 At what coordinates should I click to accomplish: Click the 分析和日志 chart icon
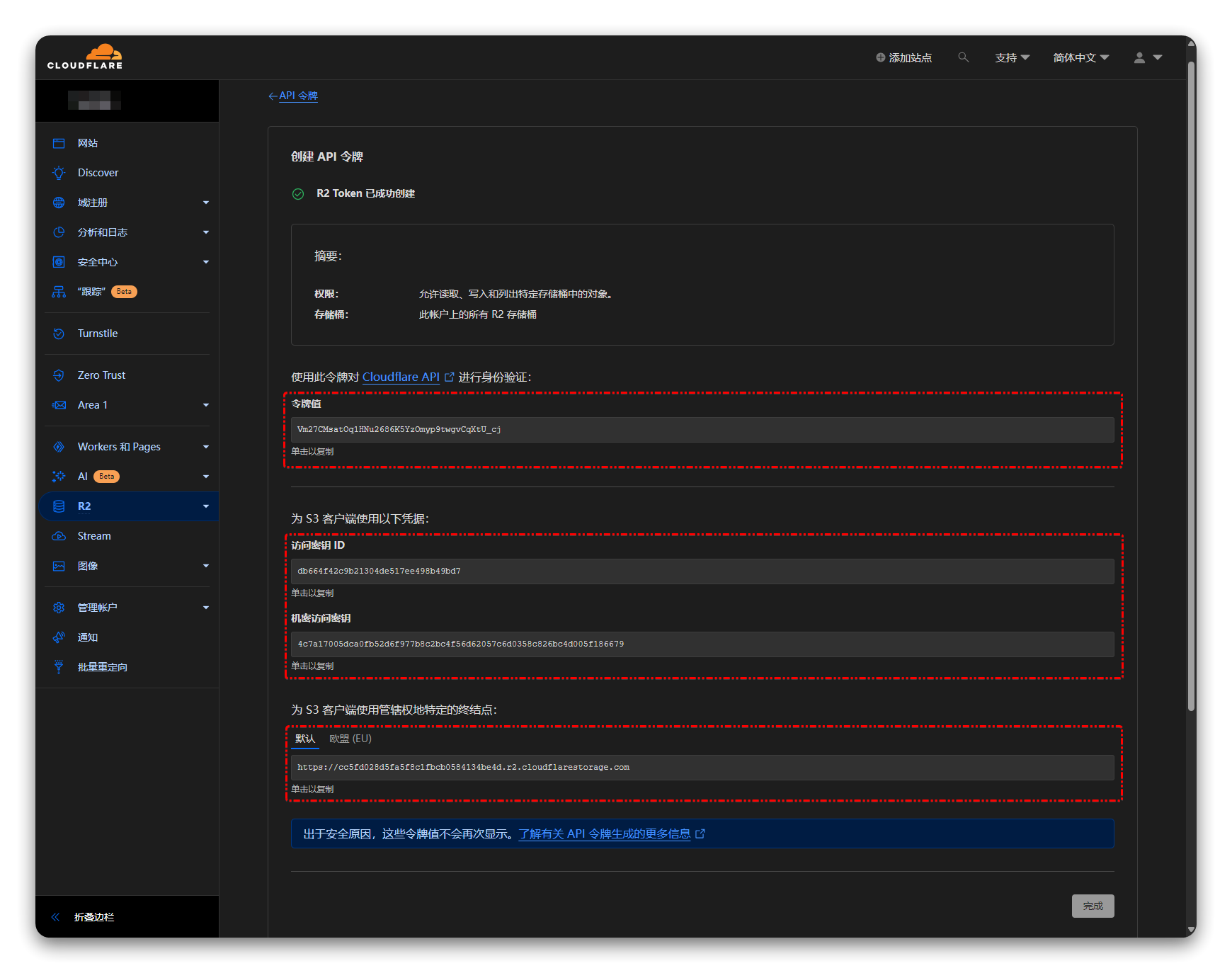tap(59, 232)
